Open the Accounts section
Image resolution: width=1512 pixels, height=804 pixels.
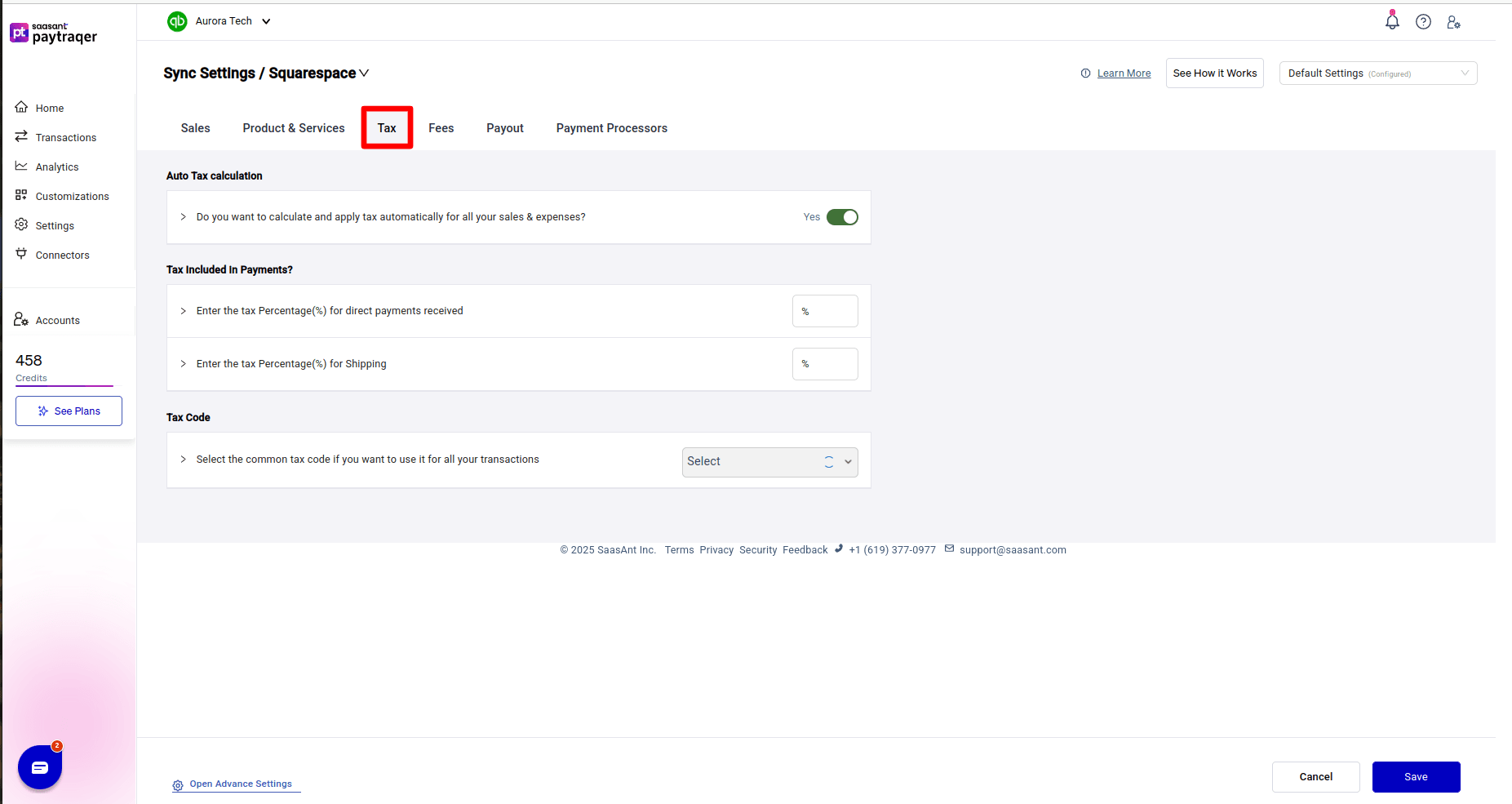(x=57, y=320)
